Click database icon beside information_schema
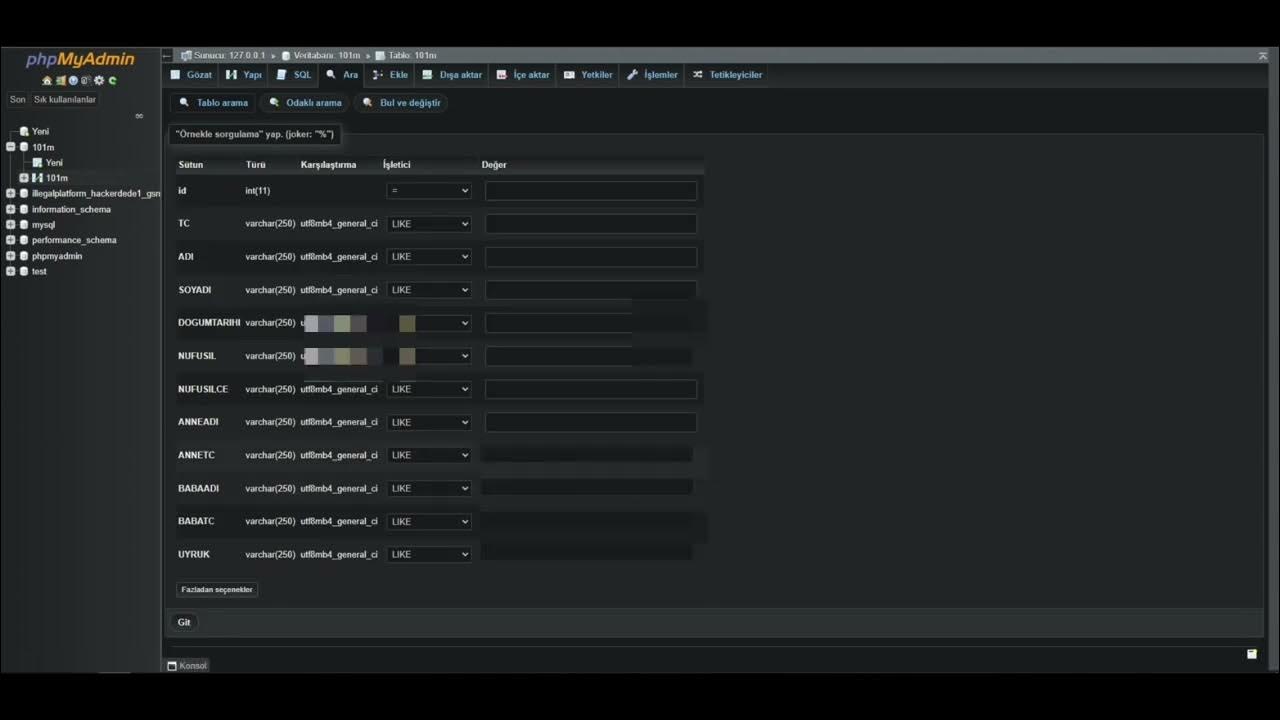 point(24,209)
